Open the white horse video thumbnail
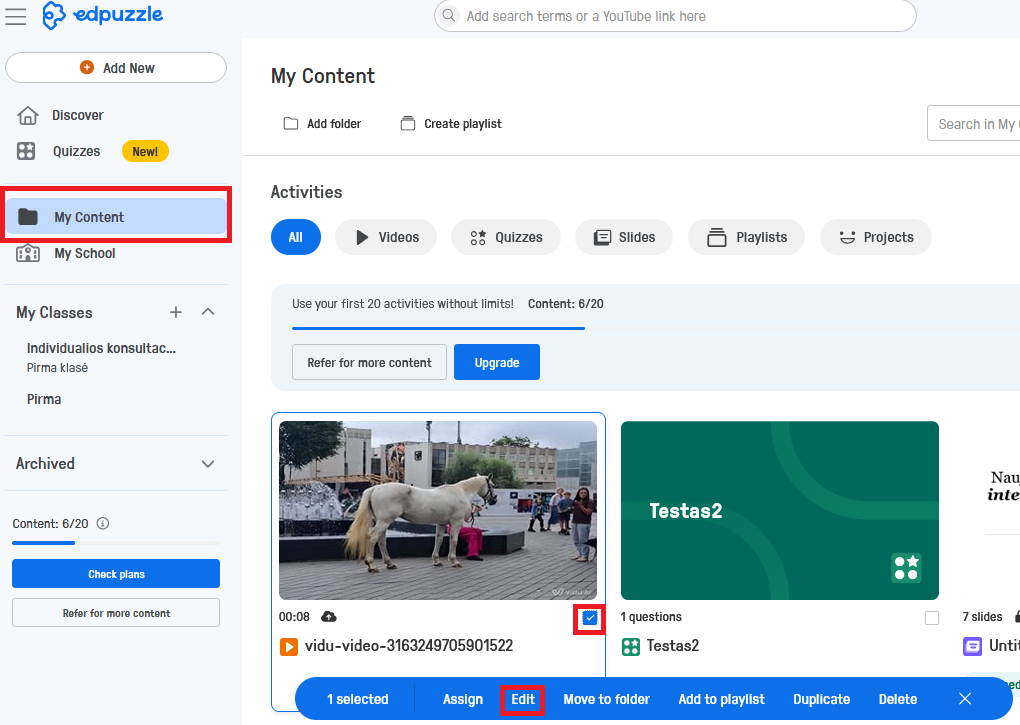 point(438,510)
